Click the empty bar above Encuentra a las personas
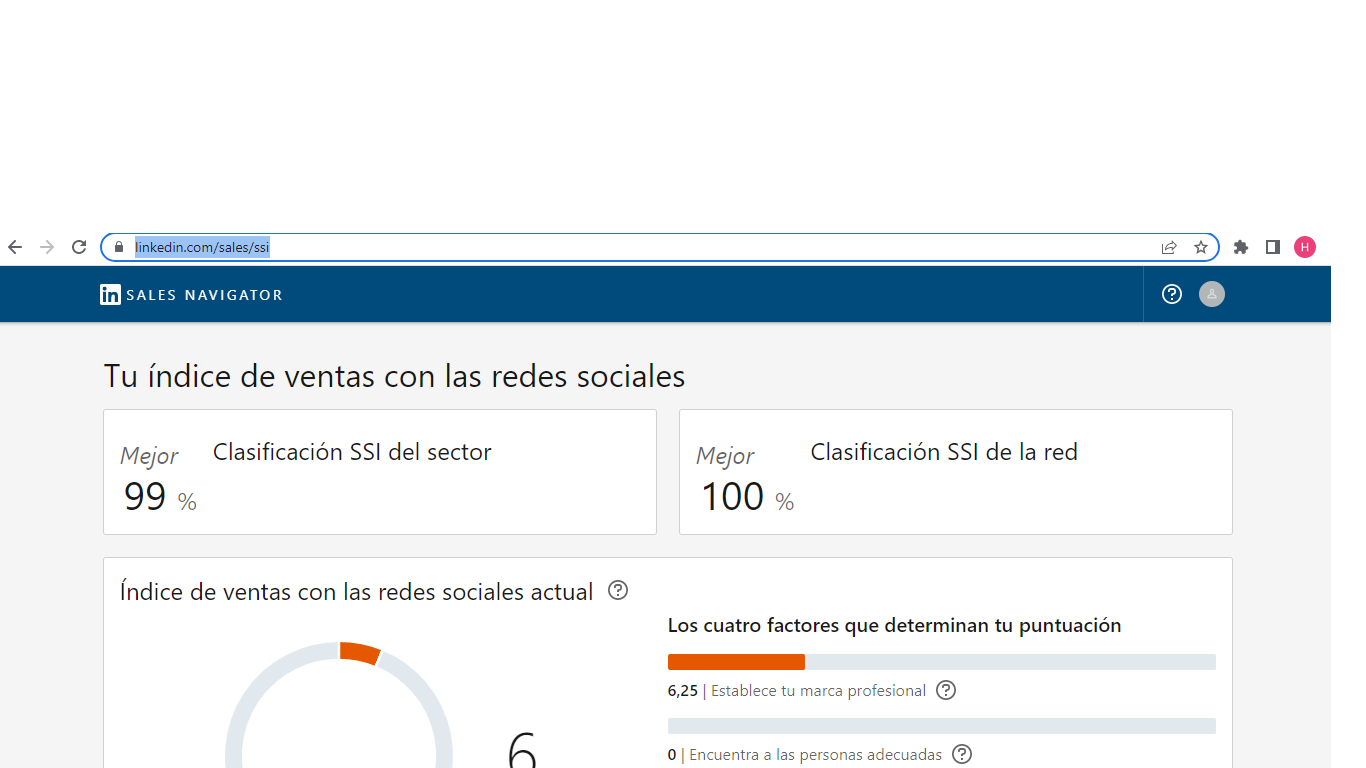The image size is (1366, 768). (x=942, y=726)
